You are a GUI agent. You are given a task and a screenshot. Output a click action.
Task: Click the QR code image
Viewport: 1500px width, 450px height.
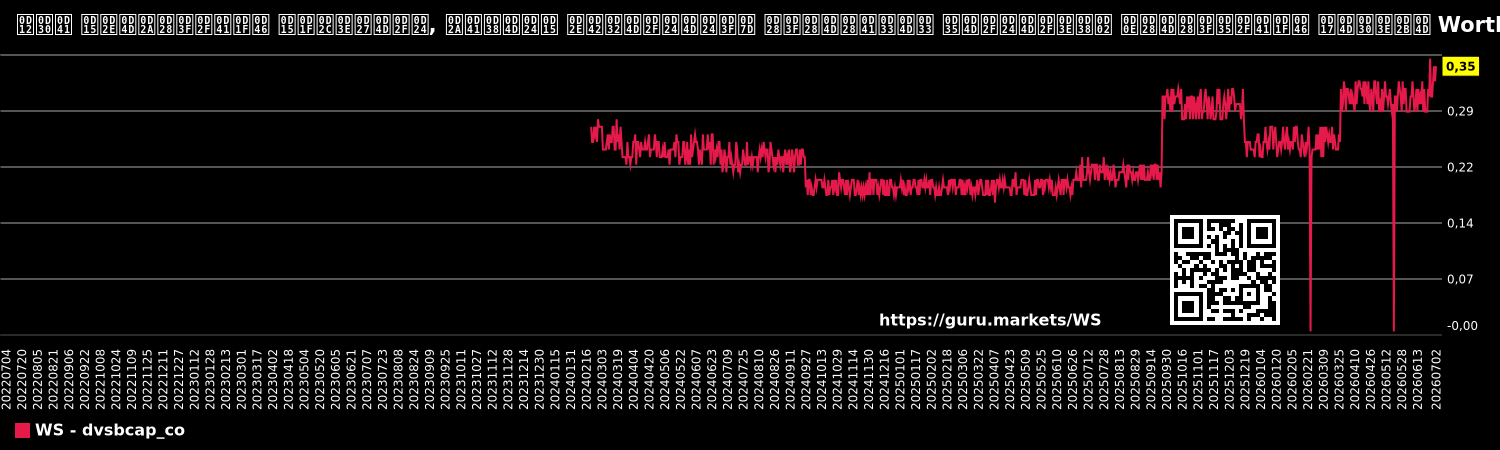coord(1225,270)
